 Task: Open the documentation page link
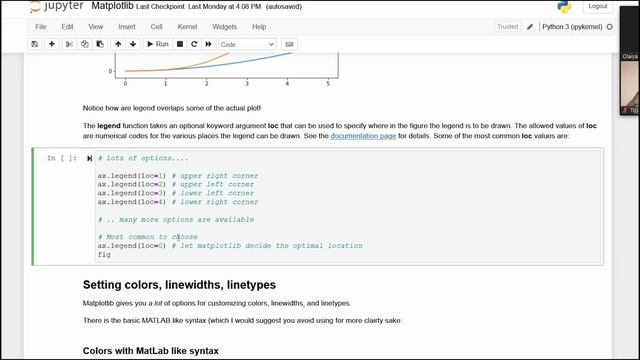pyautogui.click(x=363, y=136)
